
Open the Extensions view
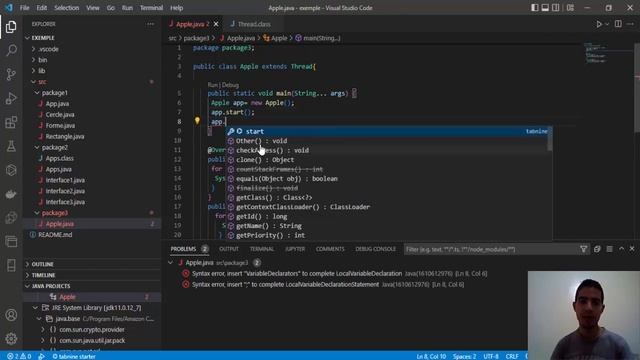point(11,122)
